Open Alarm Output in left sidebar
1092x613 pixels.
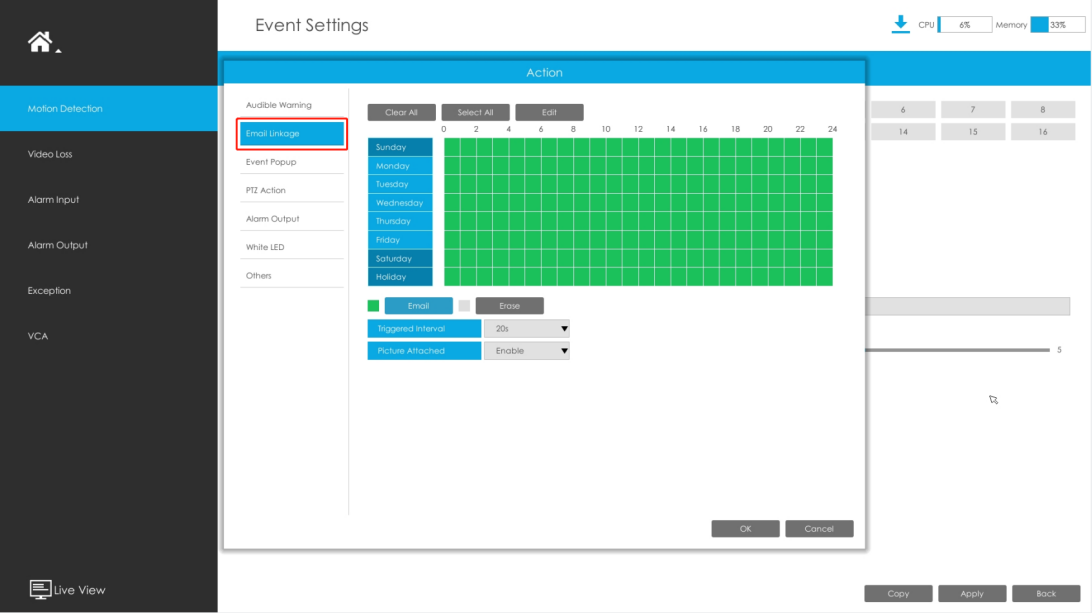[109, 245]
